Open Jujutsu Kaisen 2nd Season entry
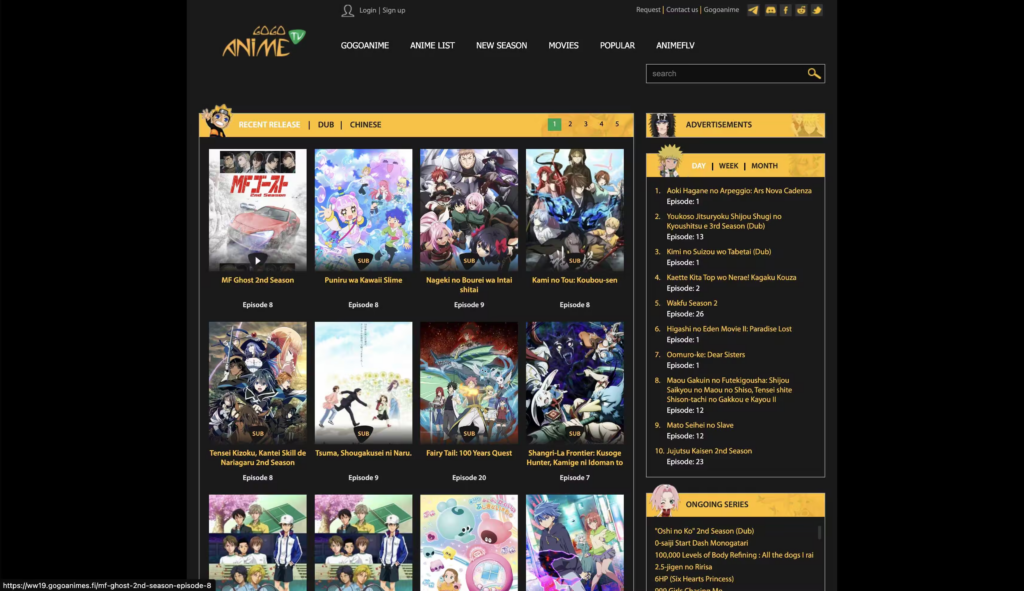The height and width of the screenshot is (591, 1024). click(709, 451)
